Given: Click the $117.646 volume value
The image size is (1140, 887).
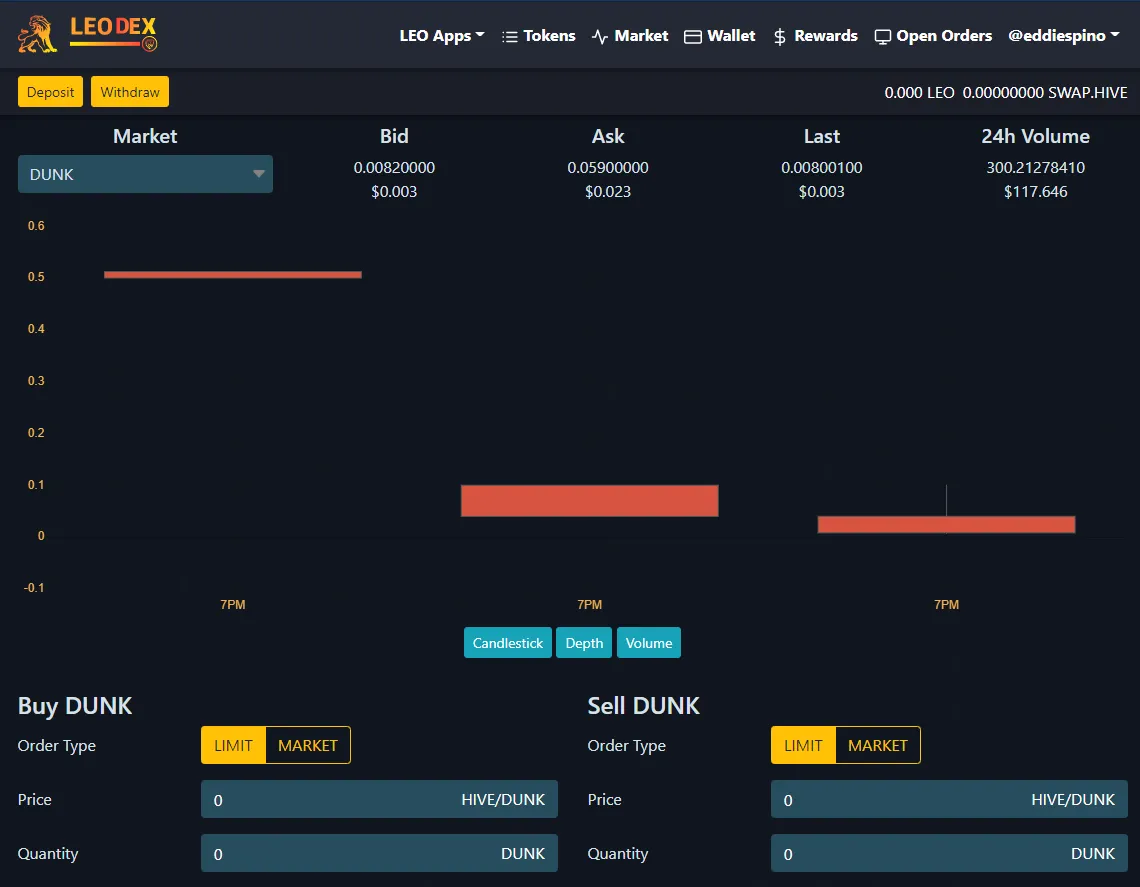Looking at the screenshot, I should click(x=1035, y=192).
